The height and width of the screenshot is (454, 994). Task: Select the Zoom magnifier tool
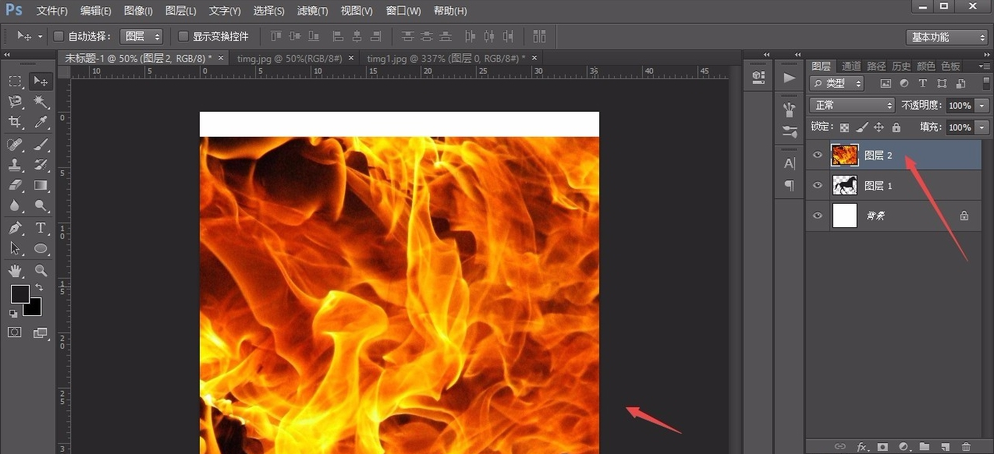click(41, 270)
